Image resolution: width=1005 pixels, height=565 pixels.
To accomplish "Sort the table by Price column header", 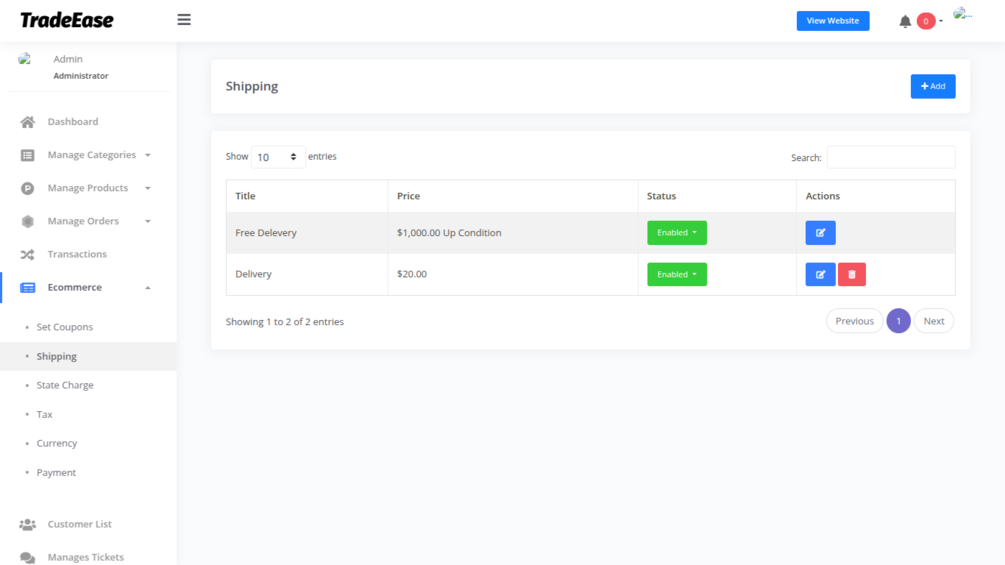I will 409,196.
